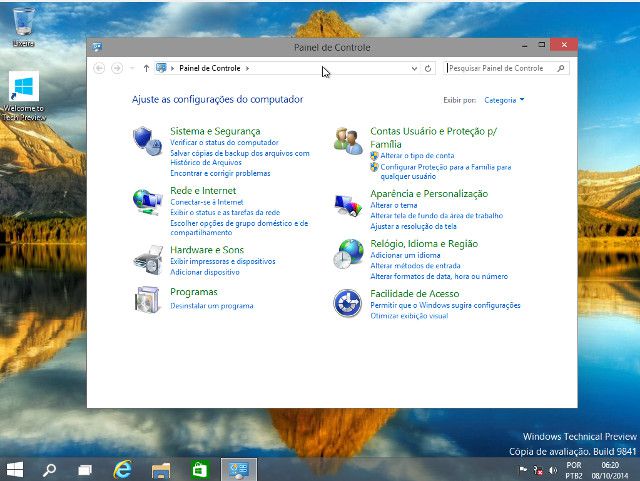This screenshot has height=481, width=640.
Task: Expand the address bar history dropdown
Action: (414, 68)
